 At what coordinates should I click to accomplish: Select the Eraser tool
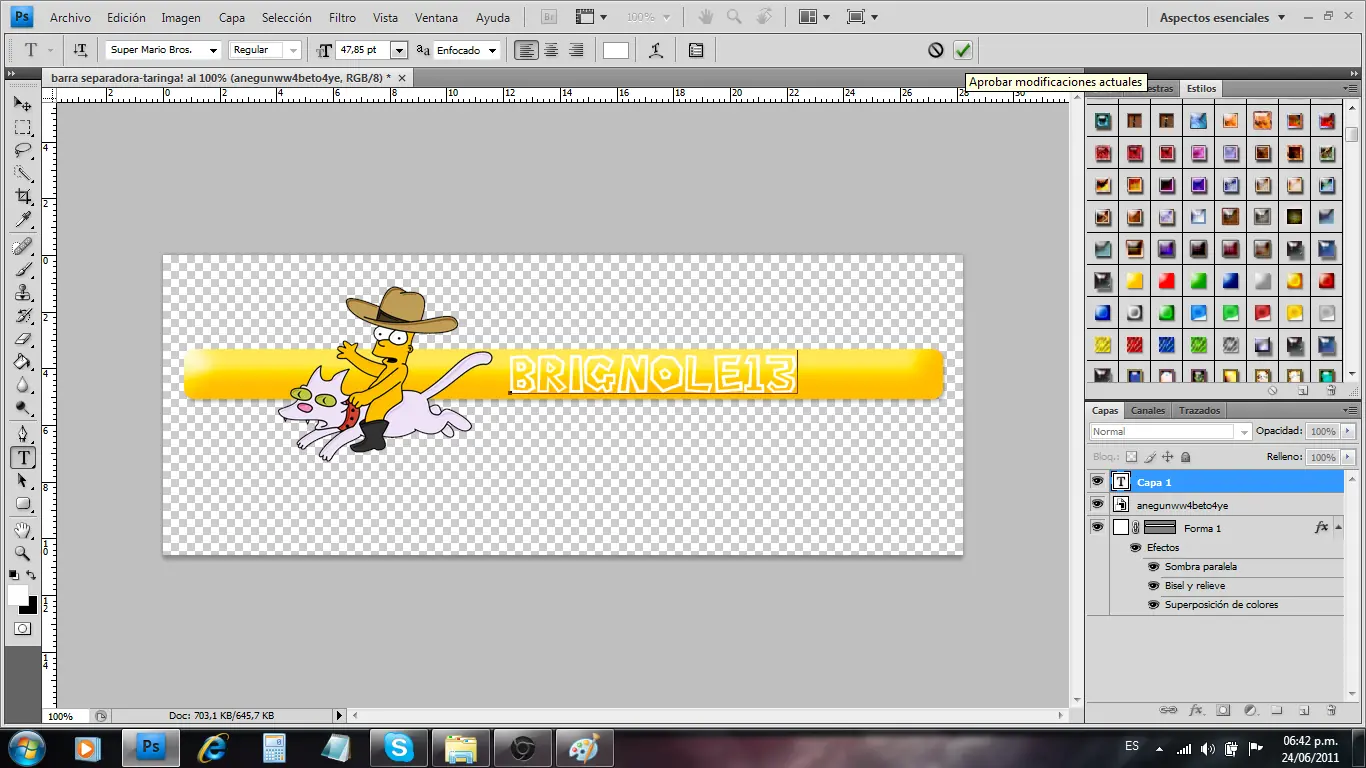(x=22, y=339)
